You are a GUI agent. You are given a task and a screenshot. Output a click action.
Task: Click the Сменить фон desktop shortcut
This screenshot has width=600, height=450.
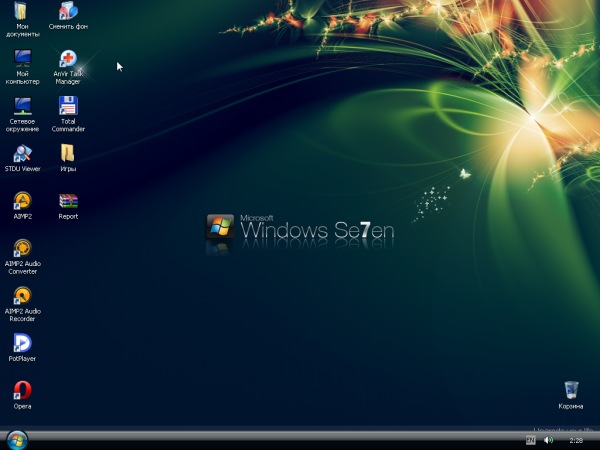click(68, 11)
